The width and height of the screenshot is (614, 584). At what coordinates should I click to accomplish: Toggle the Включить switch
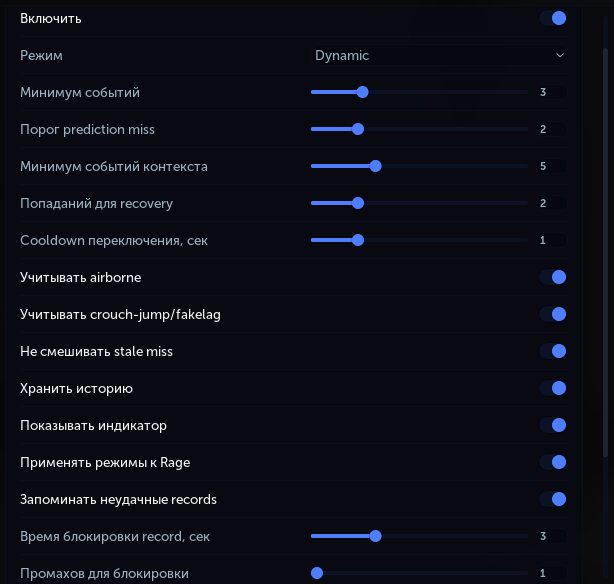(x=553, y=18)
